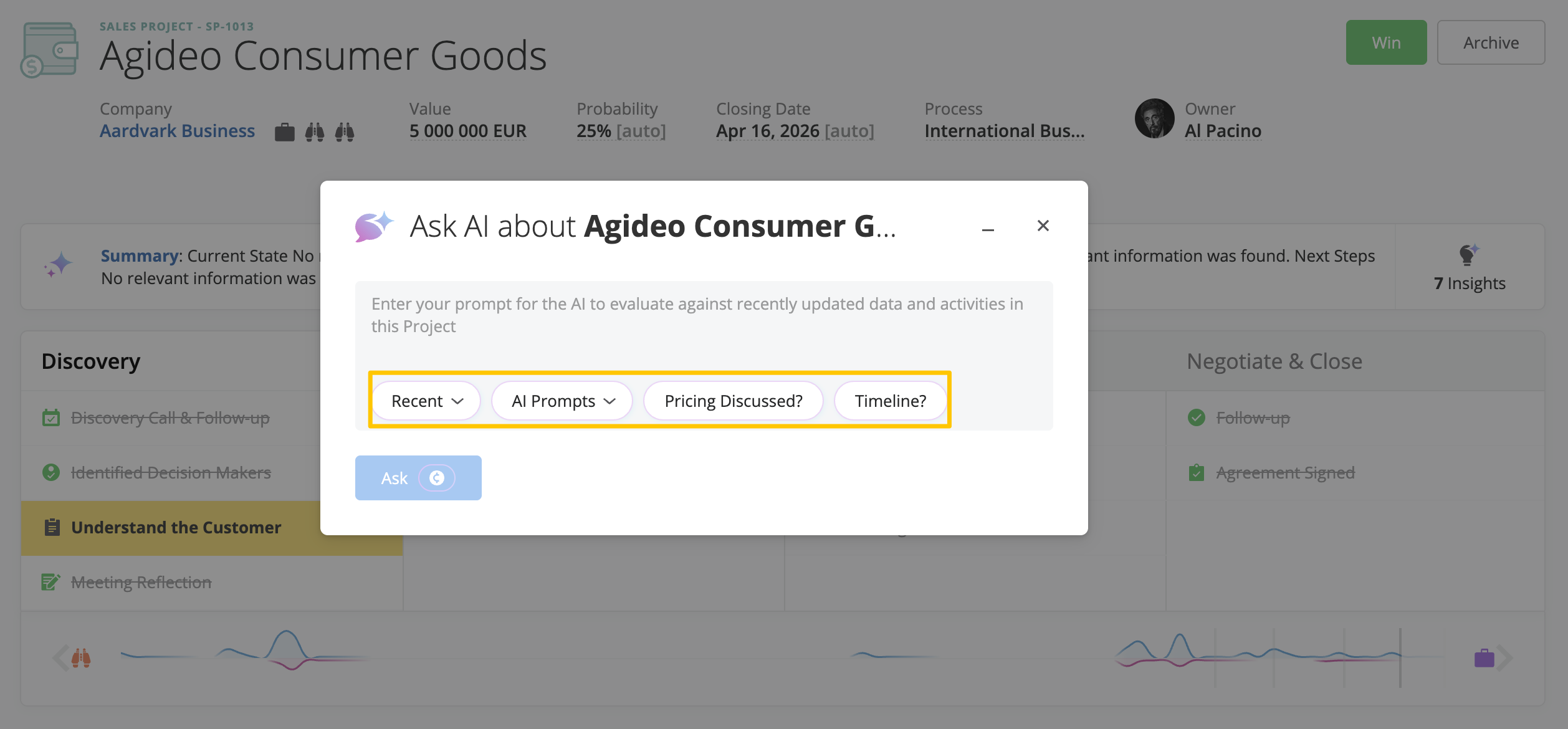
Task: Open the AI Prompts dropdown
Action: click(x=563, y=401)
